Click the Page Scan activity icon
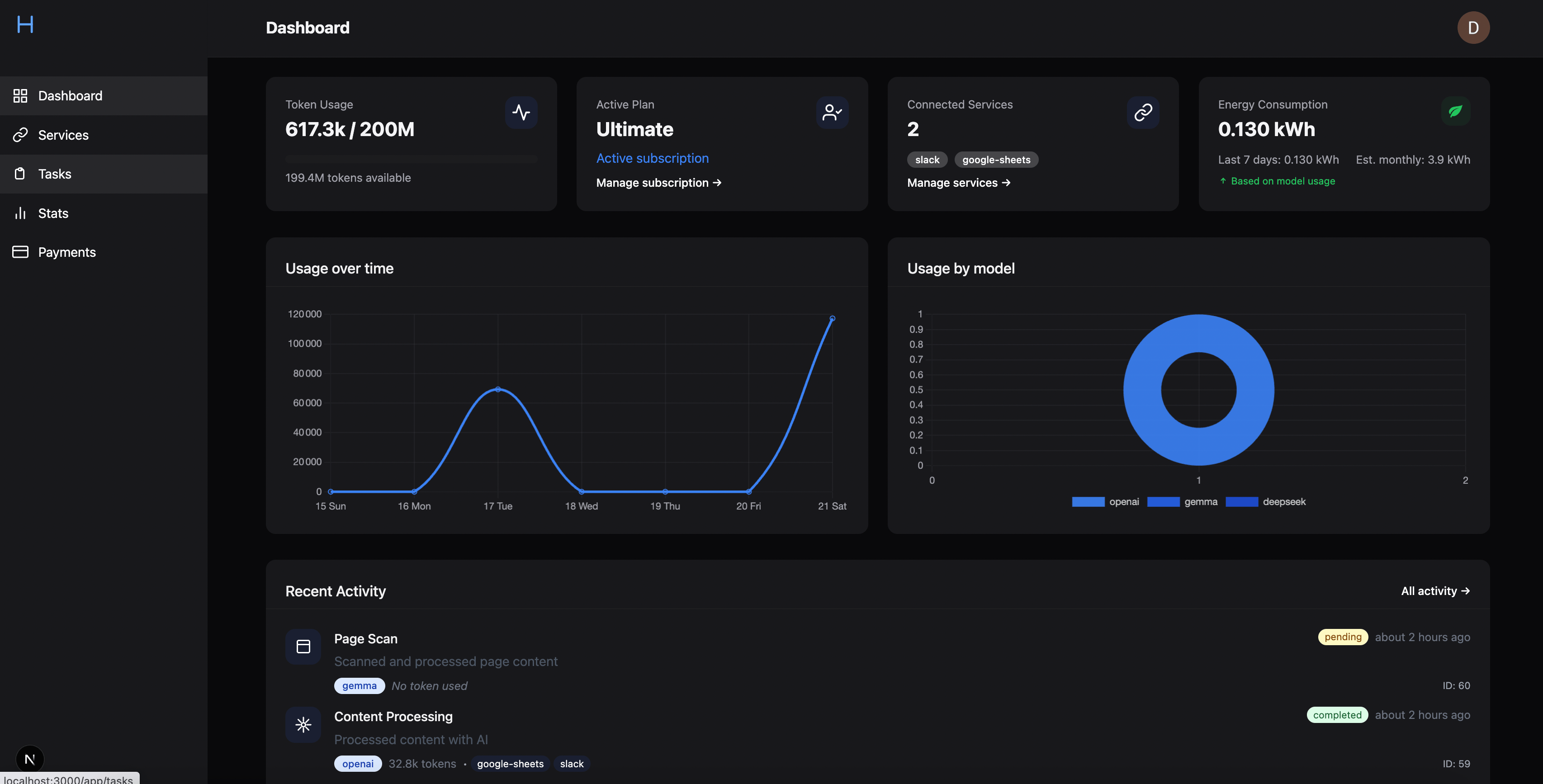This screenshot has width=1543, height=784. [x=303, y=646]
